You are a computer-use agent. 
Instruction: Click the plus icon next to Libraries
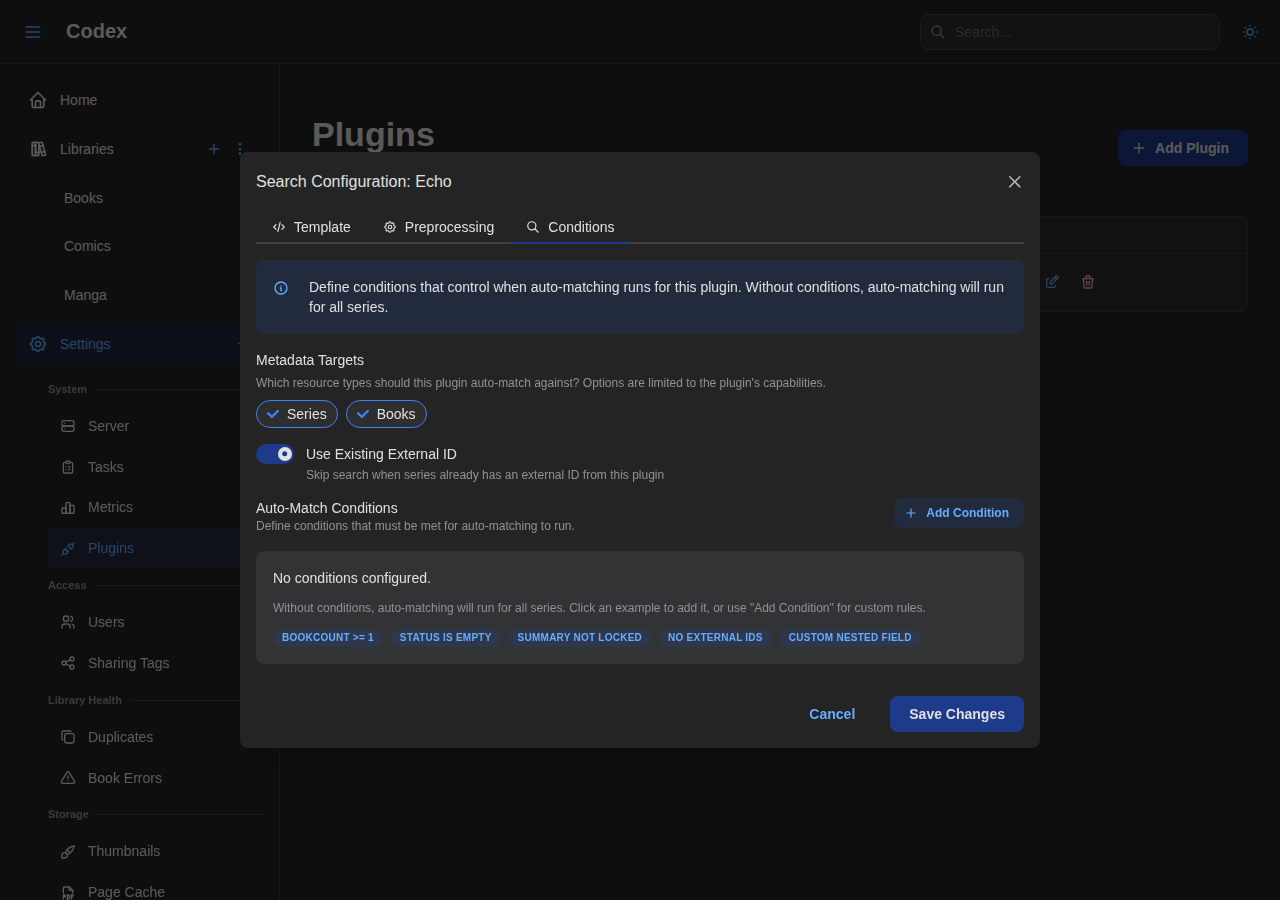pyautogui.click(x=213, y=148)
